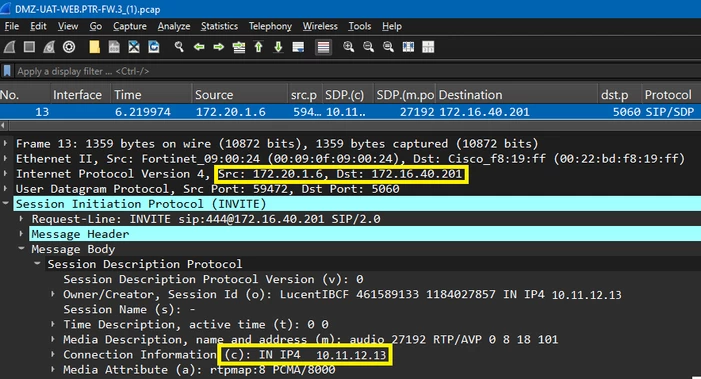701x379 pixels.
Task: Expand the Time Description, active time node
Action: (53, 324)
